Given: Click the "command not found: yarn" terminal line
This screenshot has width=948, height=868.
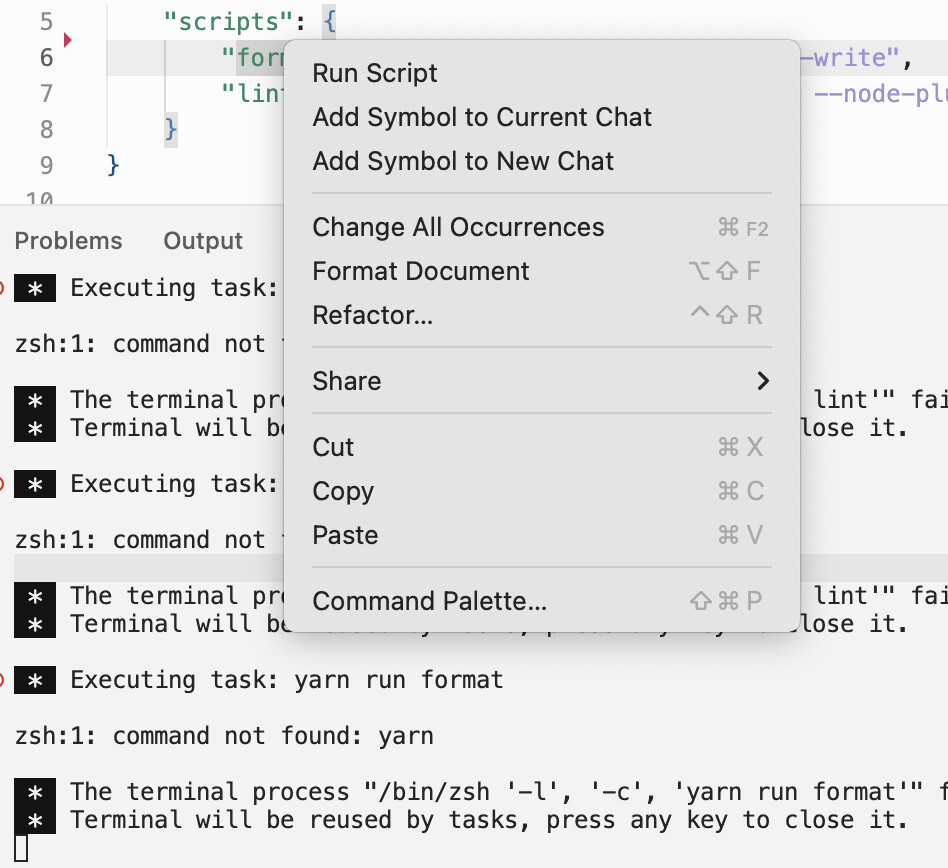Looking at the screenshot, I should 224,737.
